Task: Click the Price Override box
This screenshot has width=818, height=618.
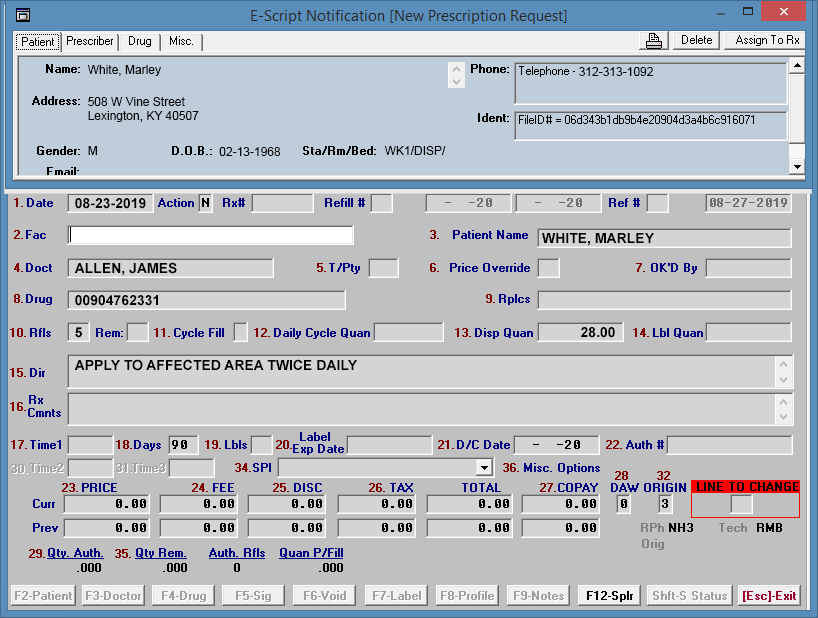Action: [548, 268]
